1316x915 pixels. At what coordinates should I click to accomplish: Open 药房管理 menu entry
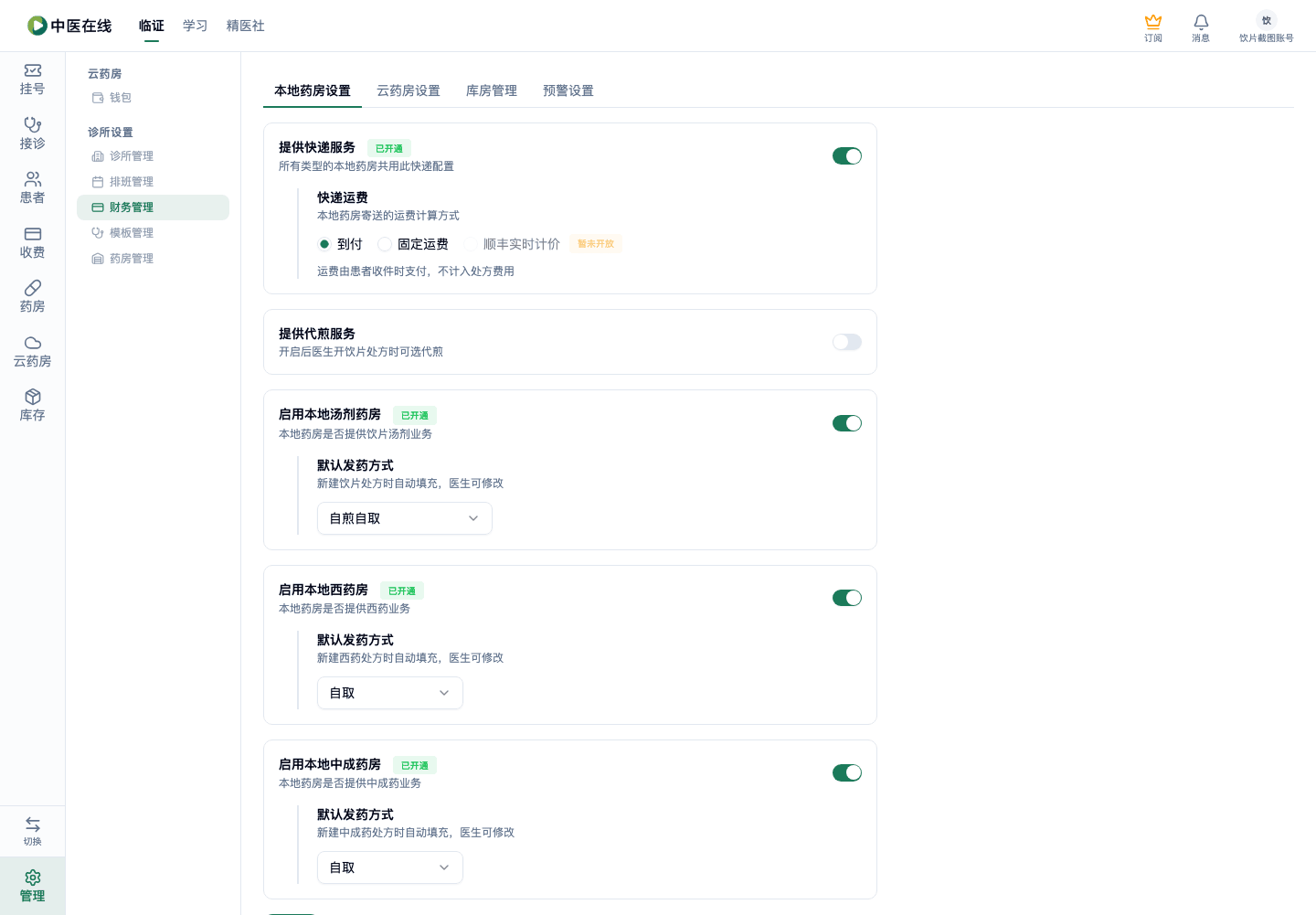pyautogui.click(x=154, y=259)
